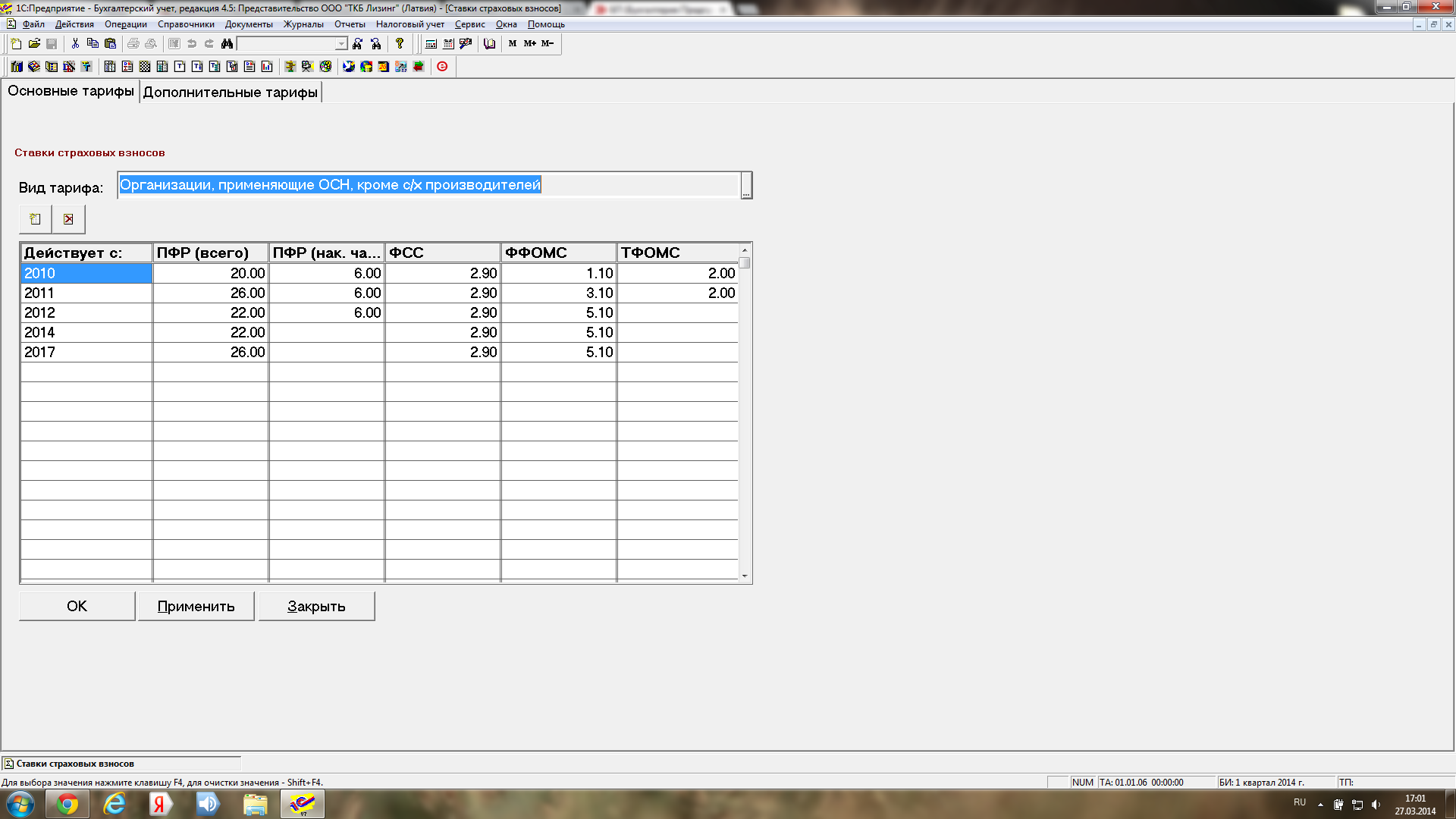Click the table scrollbar down arrow

tap(745, 576)
